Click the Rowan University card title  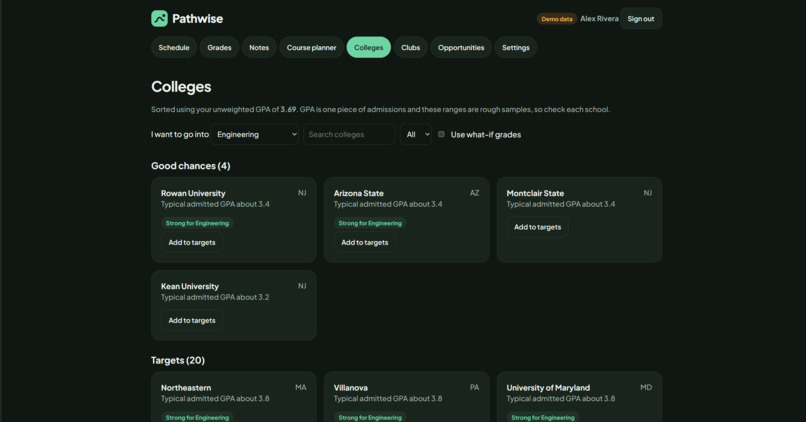point(193,193)
